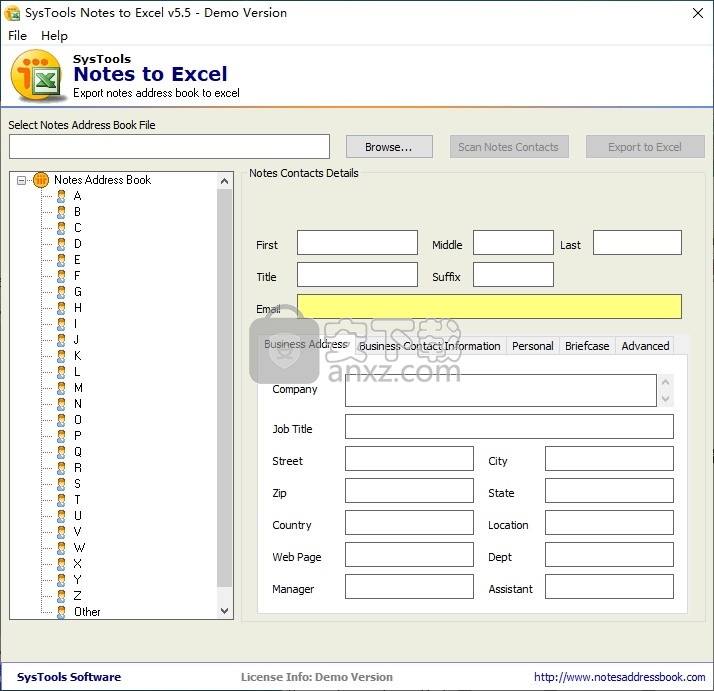The image size is (714, 691).
Task: Click the First name input field
Action: tap(357, 242)
